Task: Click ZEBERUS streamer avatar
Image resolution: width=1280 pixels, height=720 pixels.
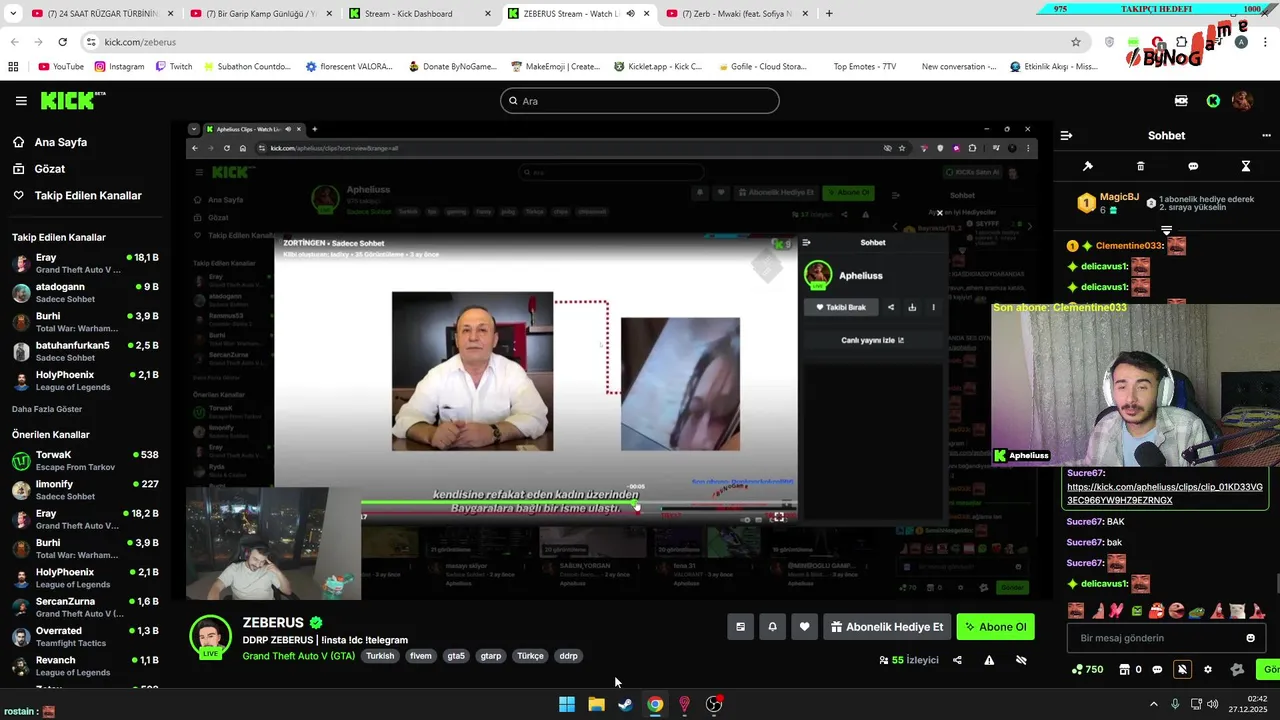Action: click(x=210, y=637)
